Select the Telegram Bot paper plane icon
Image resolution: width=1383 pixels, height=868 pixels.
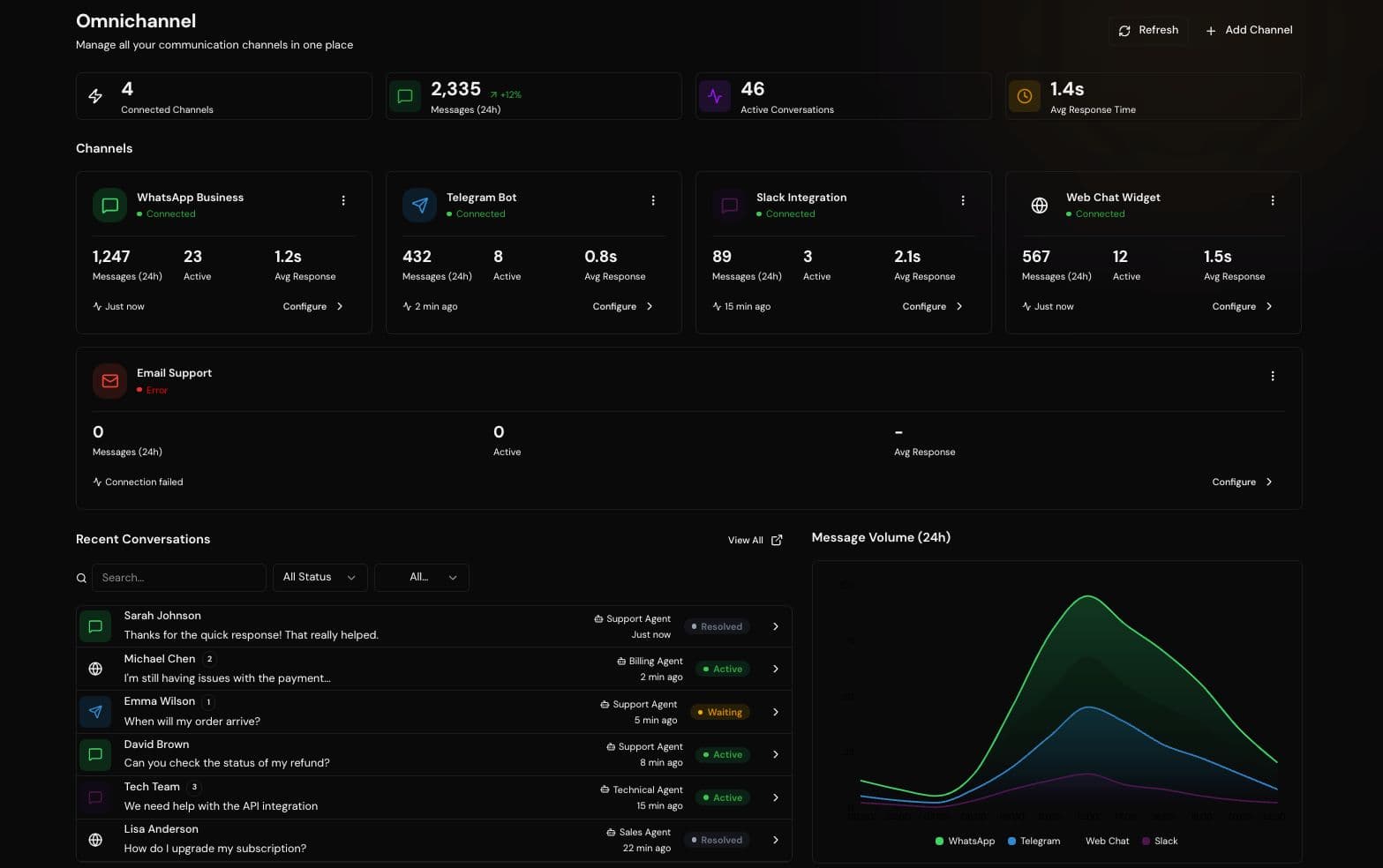(x=419, y=205)
